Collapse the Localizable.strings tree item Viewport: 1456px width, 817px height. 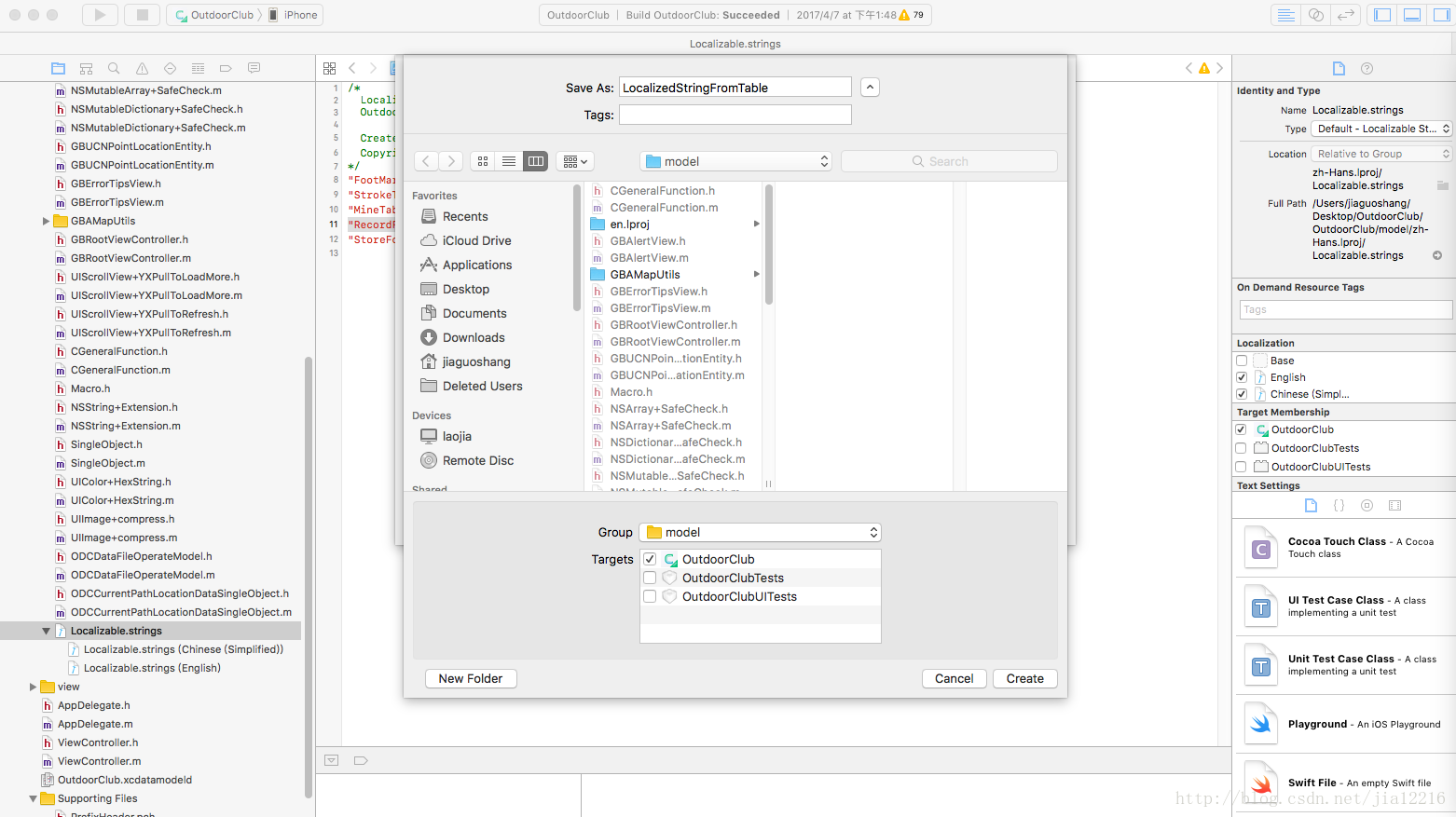coord(46,631)
